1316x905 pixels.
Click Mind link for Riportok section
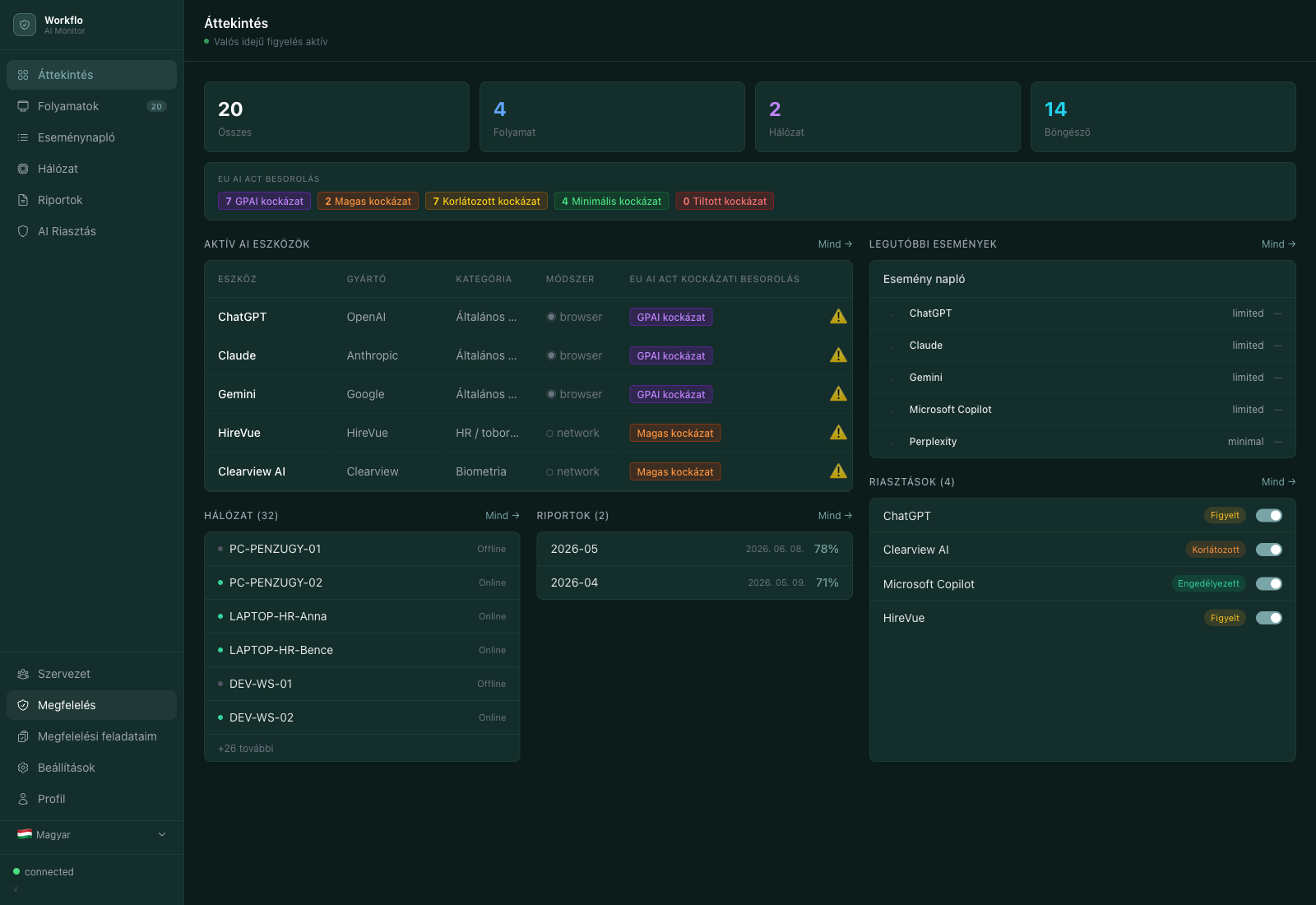(835, 516)
